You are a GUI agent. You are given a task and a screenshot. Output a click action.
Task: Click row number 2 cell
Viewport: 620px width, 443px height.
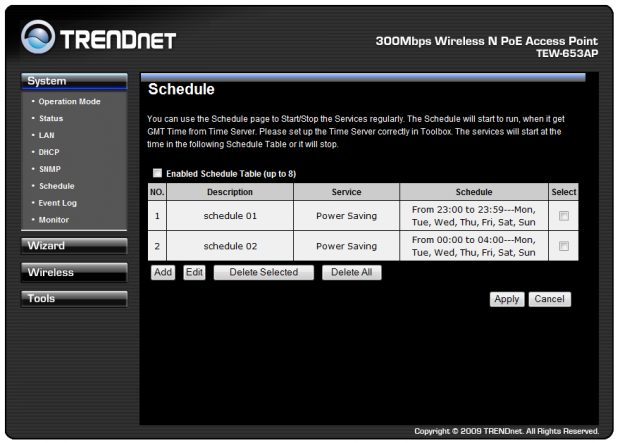point(157,246)
